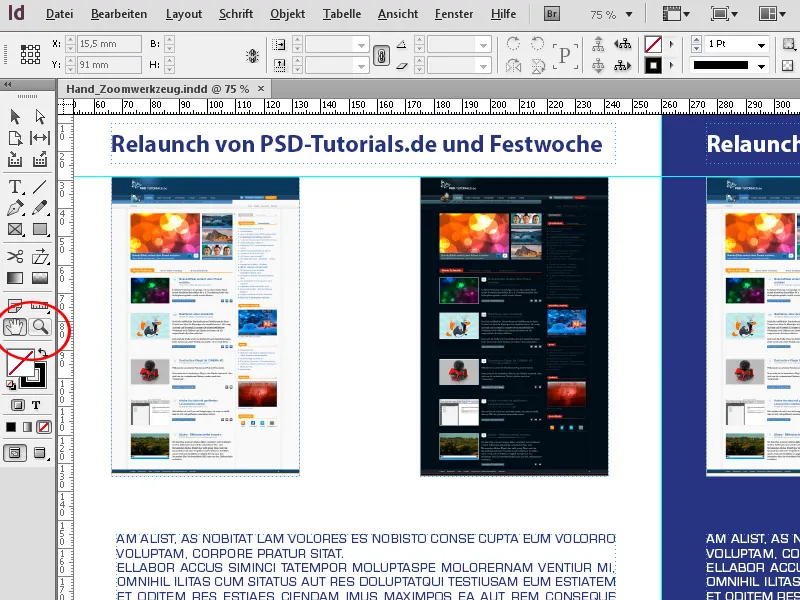
Task: Select the Gap tool
Action: 40,138
